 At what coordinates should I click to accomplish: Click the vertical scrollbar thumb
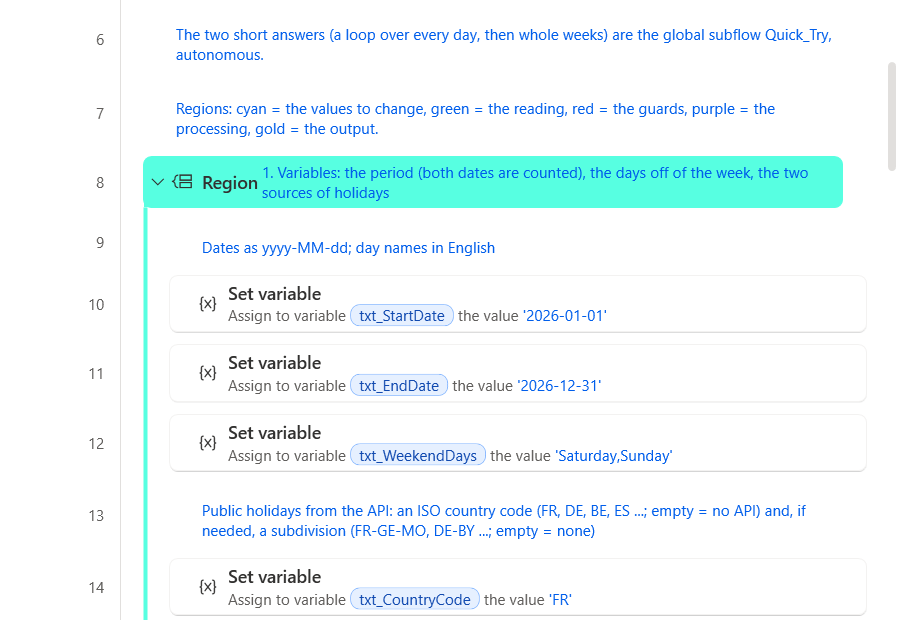[892, 117]
